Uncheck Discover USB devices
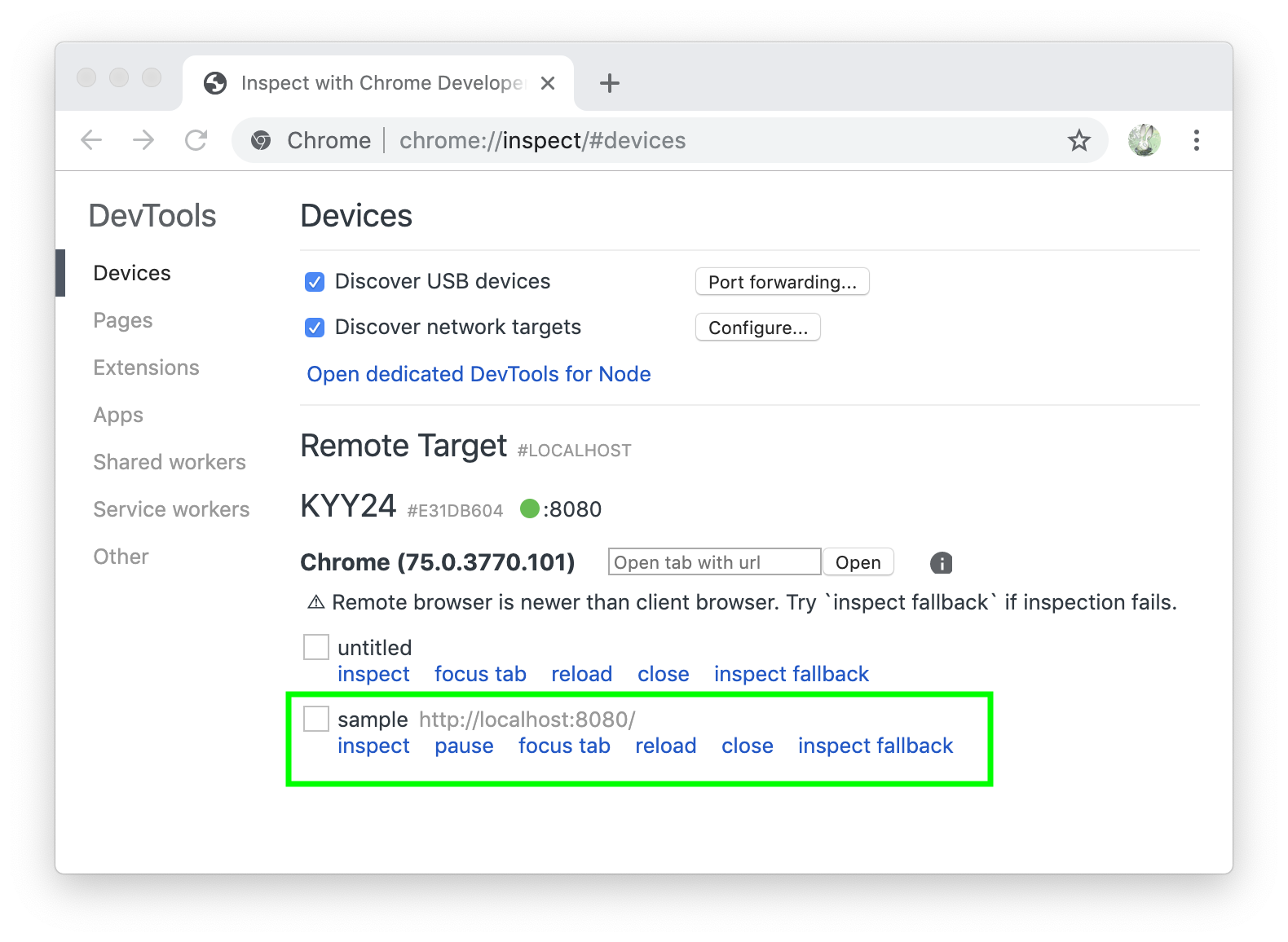The image size is (1288, 942). (x=315, y=282)
